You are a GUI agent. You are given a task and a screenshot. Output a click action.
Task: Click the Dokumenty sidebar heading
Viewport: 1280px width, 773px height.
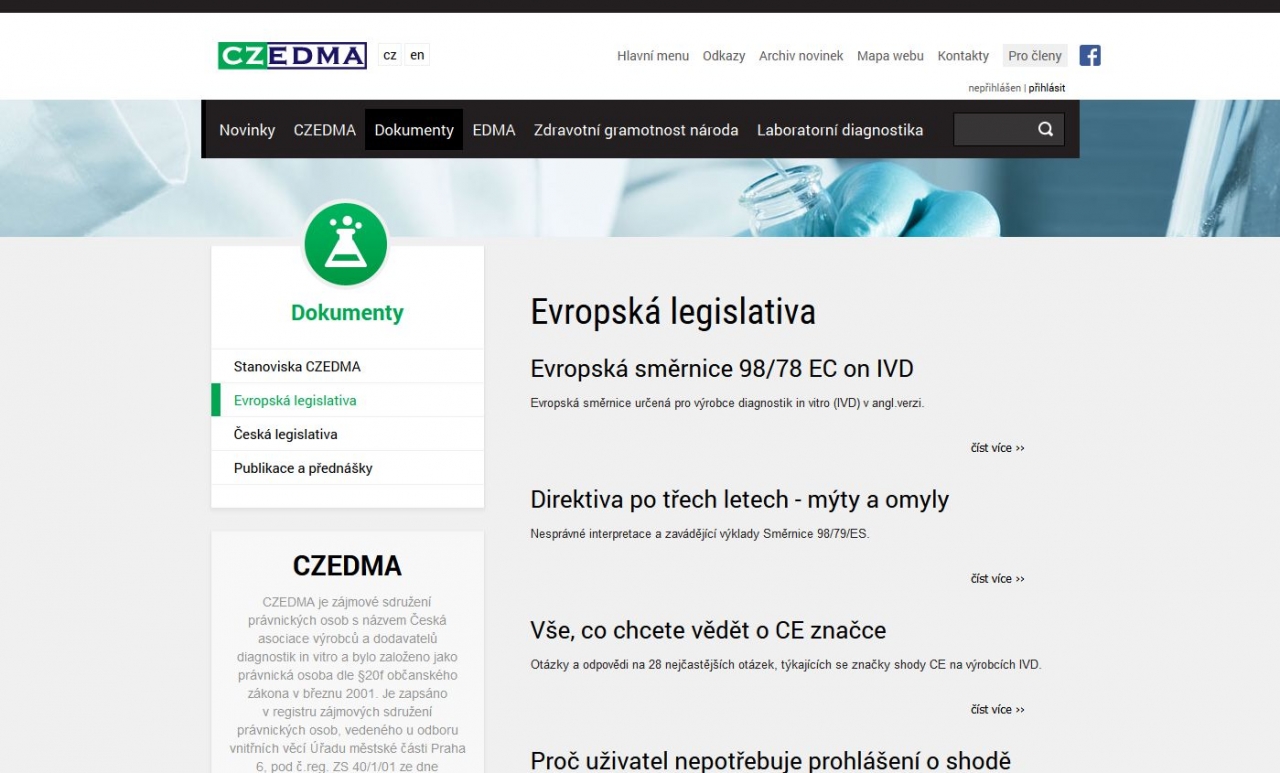pos(347,312)
